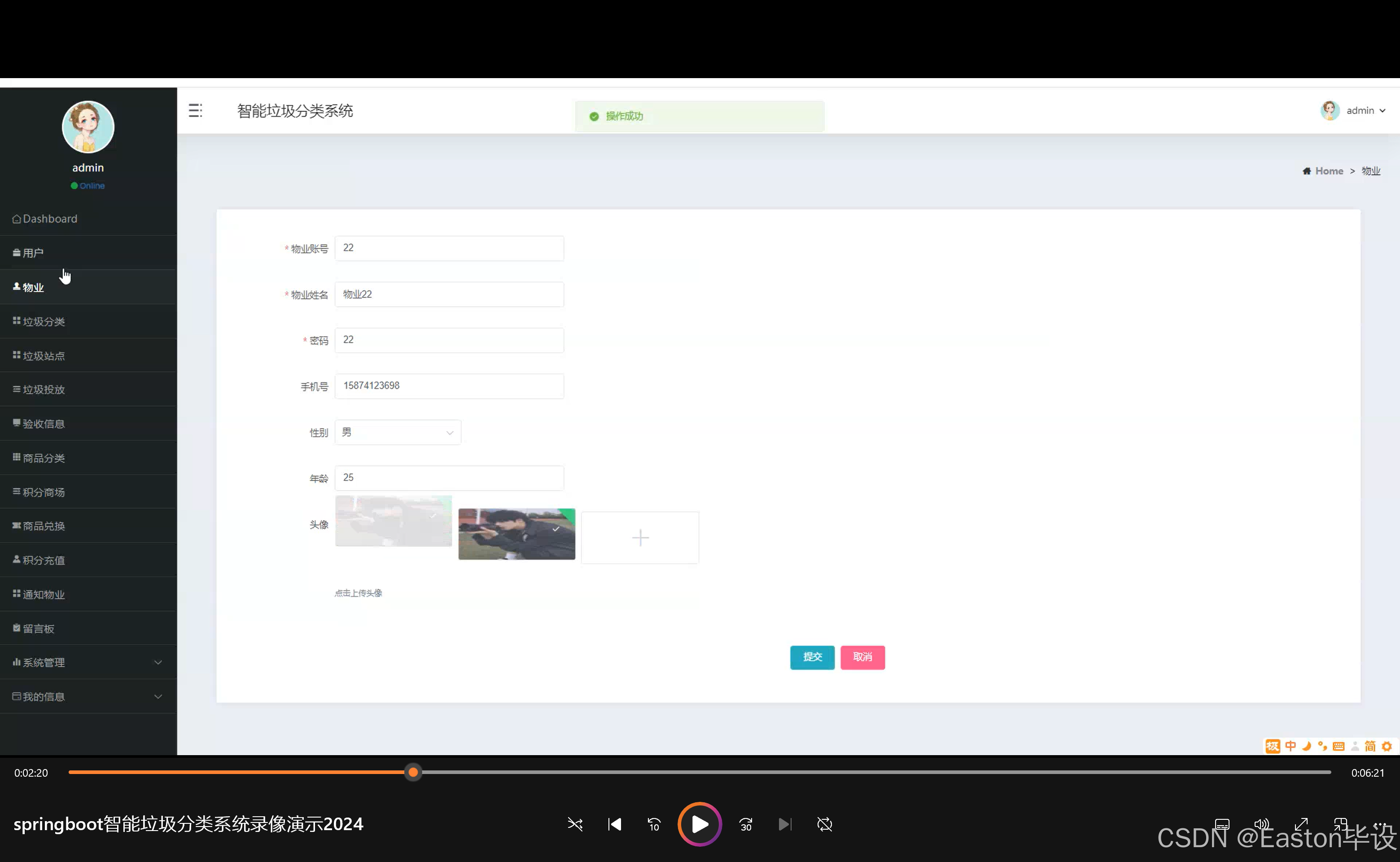Open 垃圾分类 in the sidebar
Image resolution: width=1400 pixels, height=862 pixels.
coord(44,321)
